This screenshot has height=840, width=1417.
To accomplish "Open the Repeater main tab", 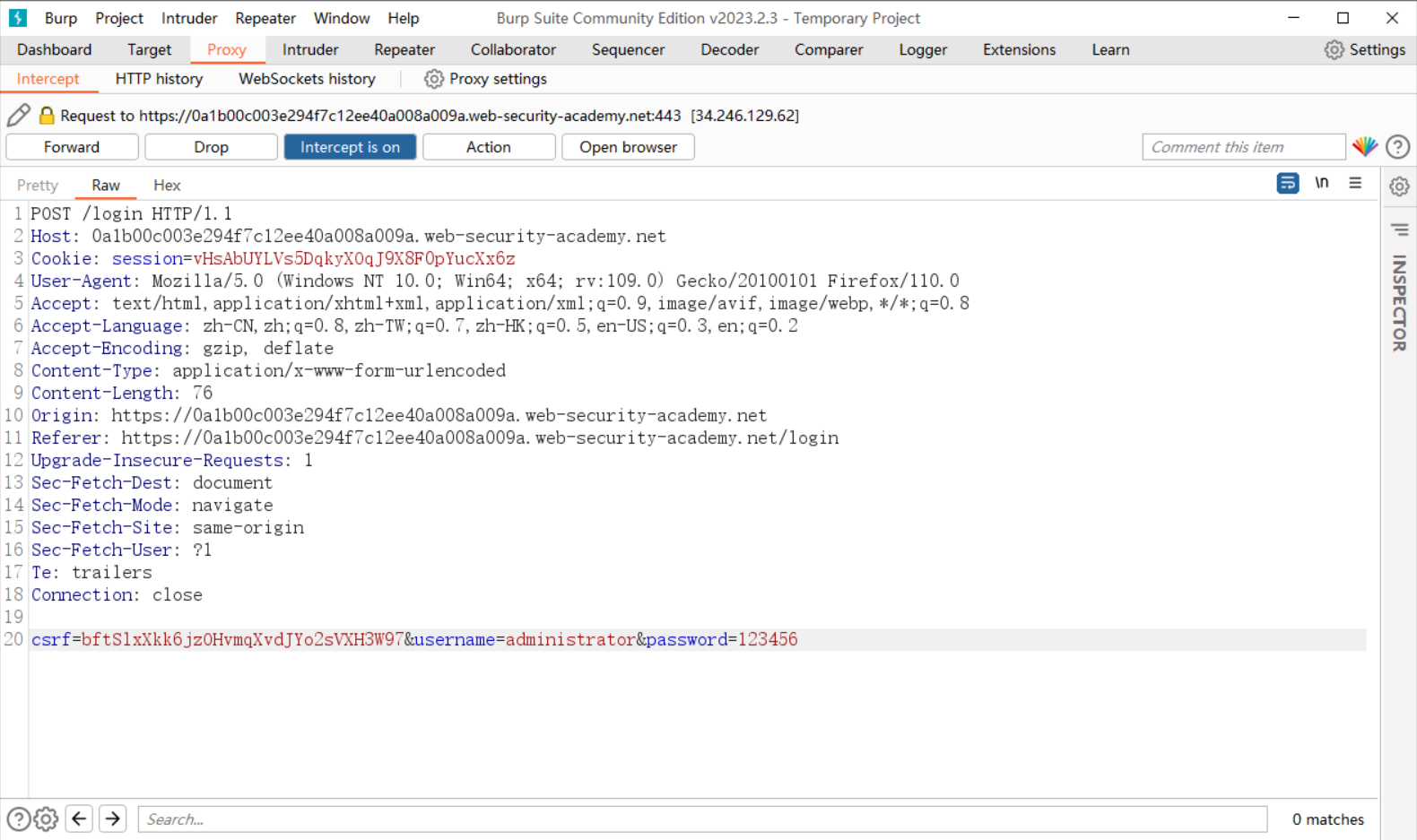I will 404,50.
